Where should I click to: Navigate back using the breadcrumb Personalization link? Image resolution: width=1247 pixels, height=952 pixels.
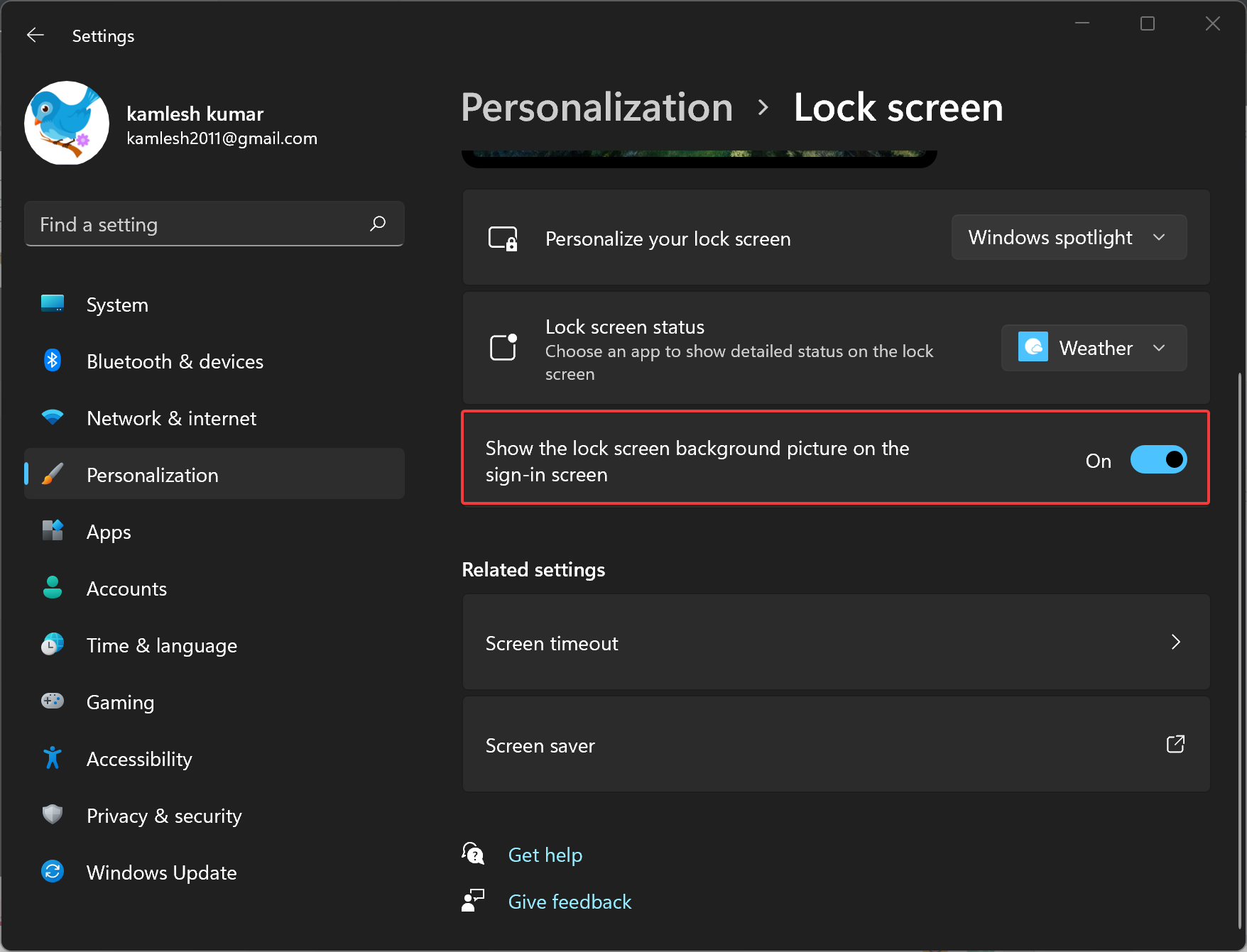click(597, 107)
